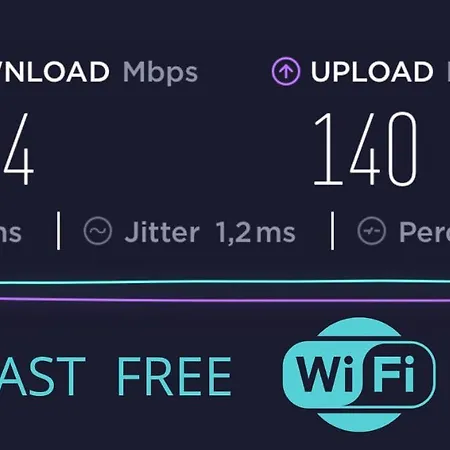Click the FREE word in banner

point(174,376)
